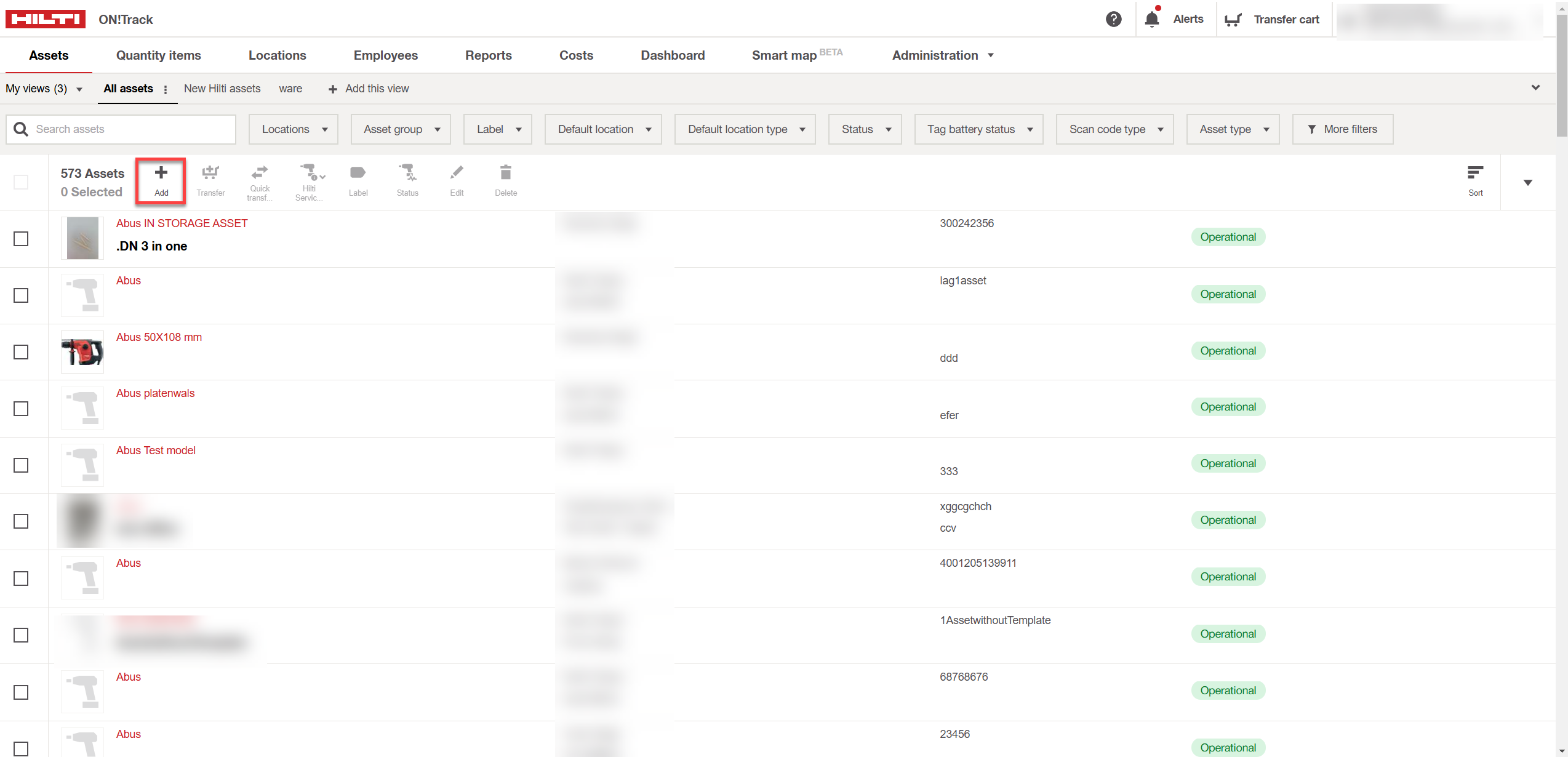Switch to the Quantity items tab
The height and width of the screenshot is (757, 1568).
tap(159, 55)
